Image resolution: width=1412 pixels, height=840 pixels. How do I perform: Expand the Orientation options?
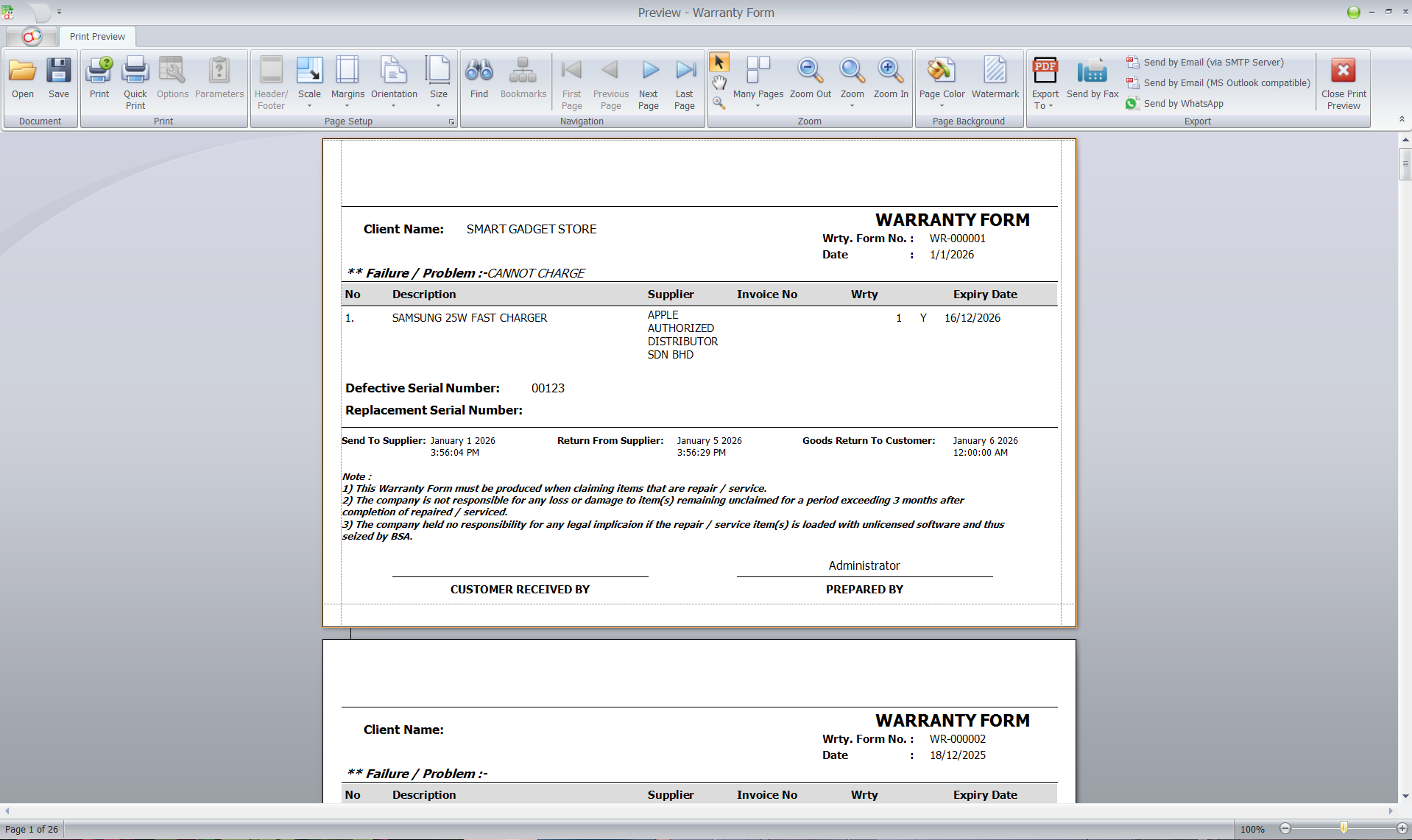coord(395,105)
